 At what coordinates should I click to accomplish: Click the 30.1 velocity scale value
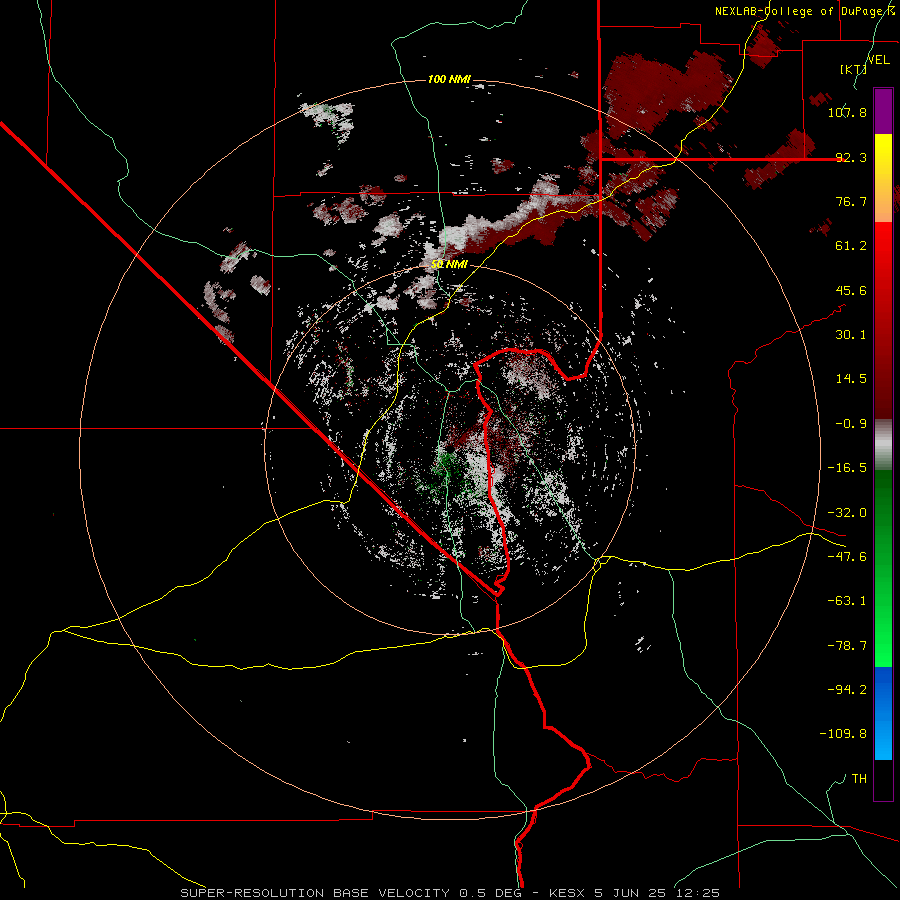(x=851, y=335)
